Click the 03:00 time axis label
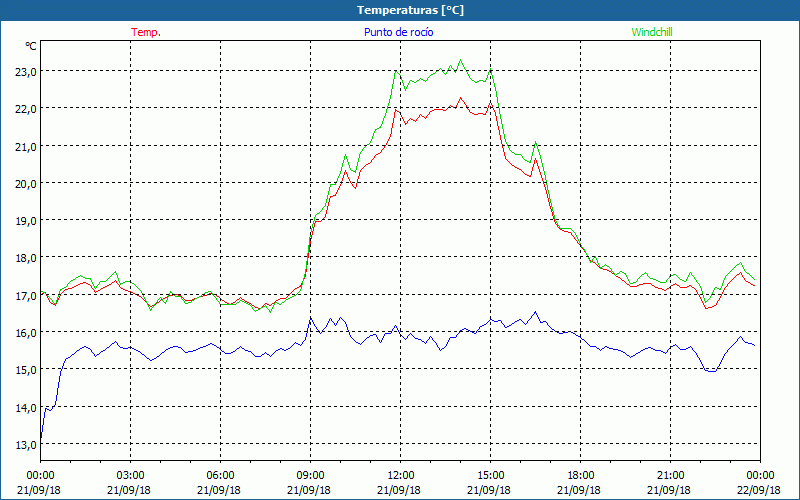Viewport: 800px width, 500px height. 130,476
